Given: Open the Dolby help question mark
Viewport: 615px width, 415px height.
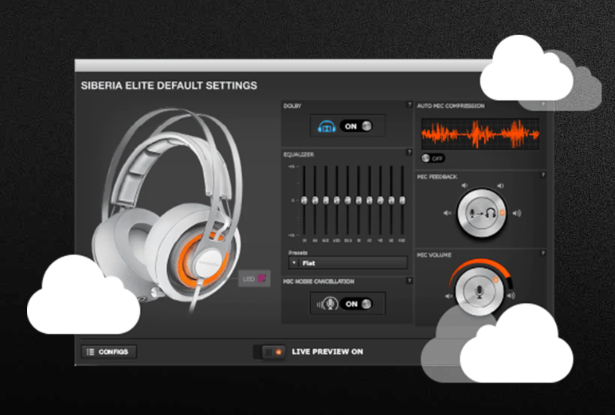Looking at the screenshot, I should [409, 104].
